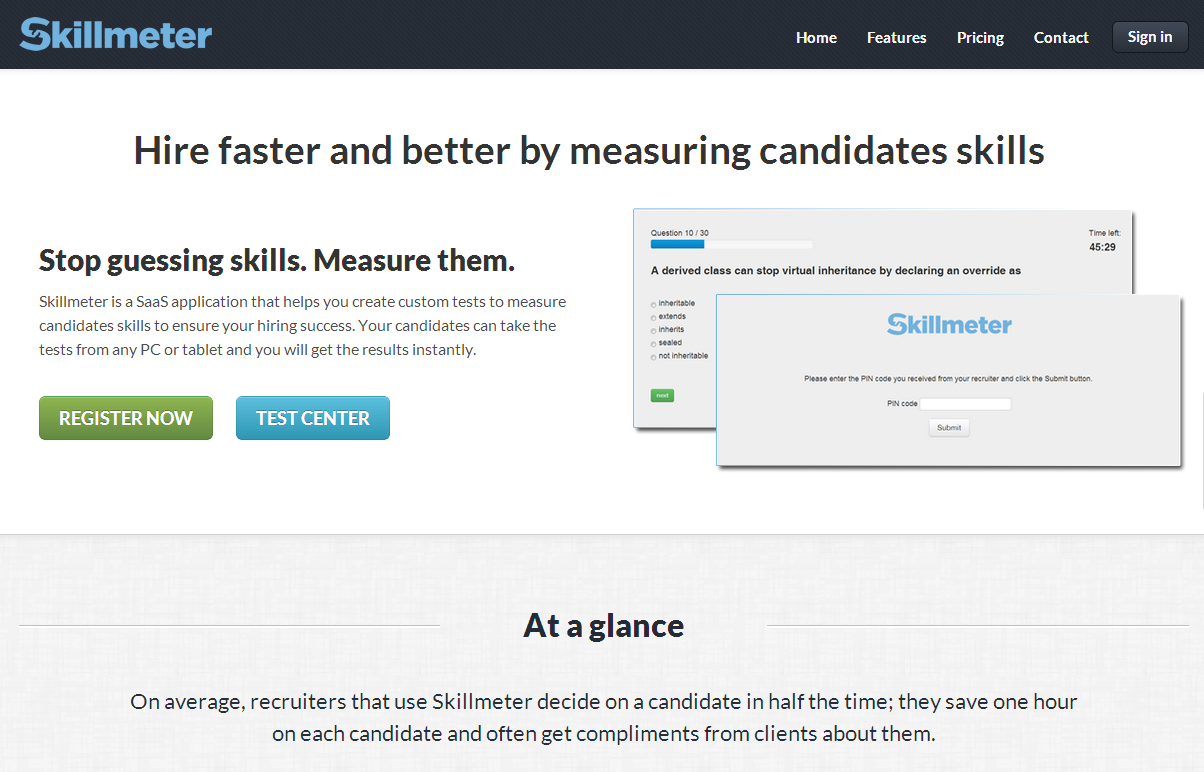Open the Features page
The image size is (1204, 772).
[x=896, y=37]
